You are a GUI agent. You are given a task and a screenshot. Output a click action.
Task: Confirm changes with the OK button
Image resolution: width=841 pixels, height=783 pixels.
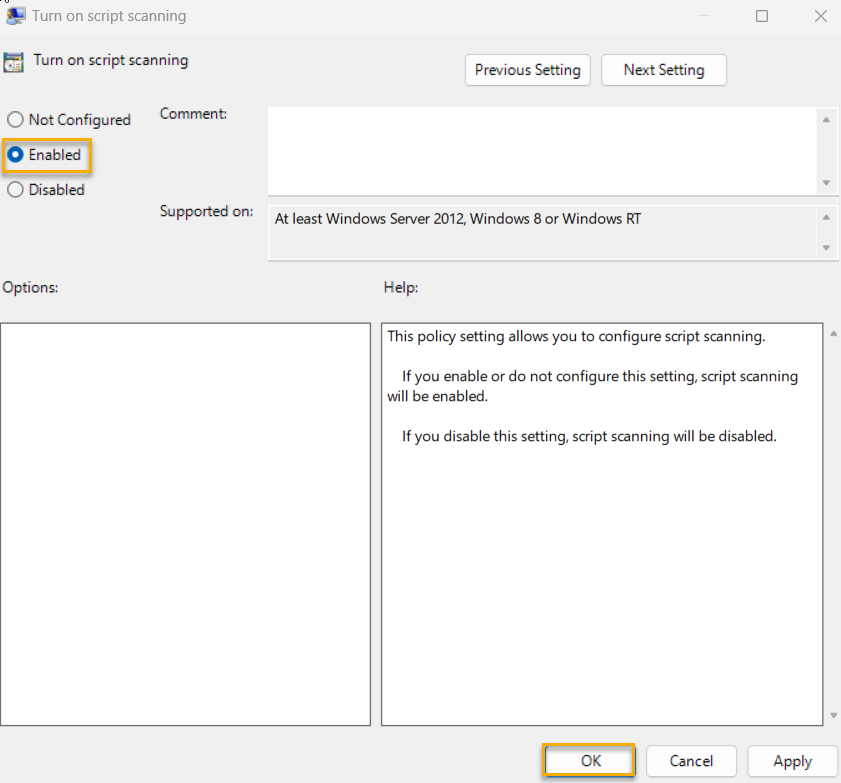[x=588, y=761]
